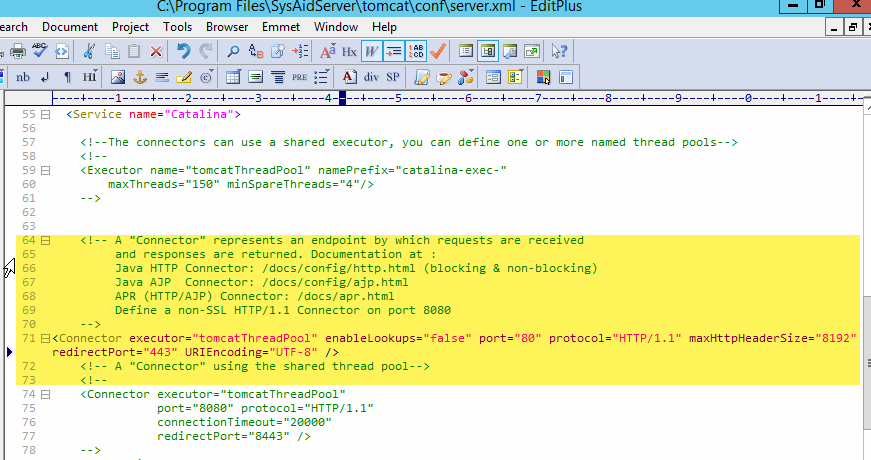The width and height of the screenshot is (871, 460).
Task: Insert a paragraph tag icon
Action: [x=67, y=77]
